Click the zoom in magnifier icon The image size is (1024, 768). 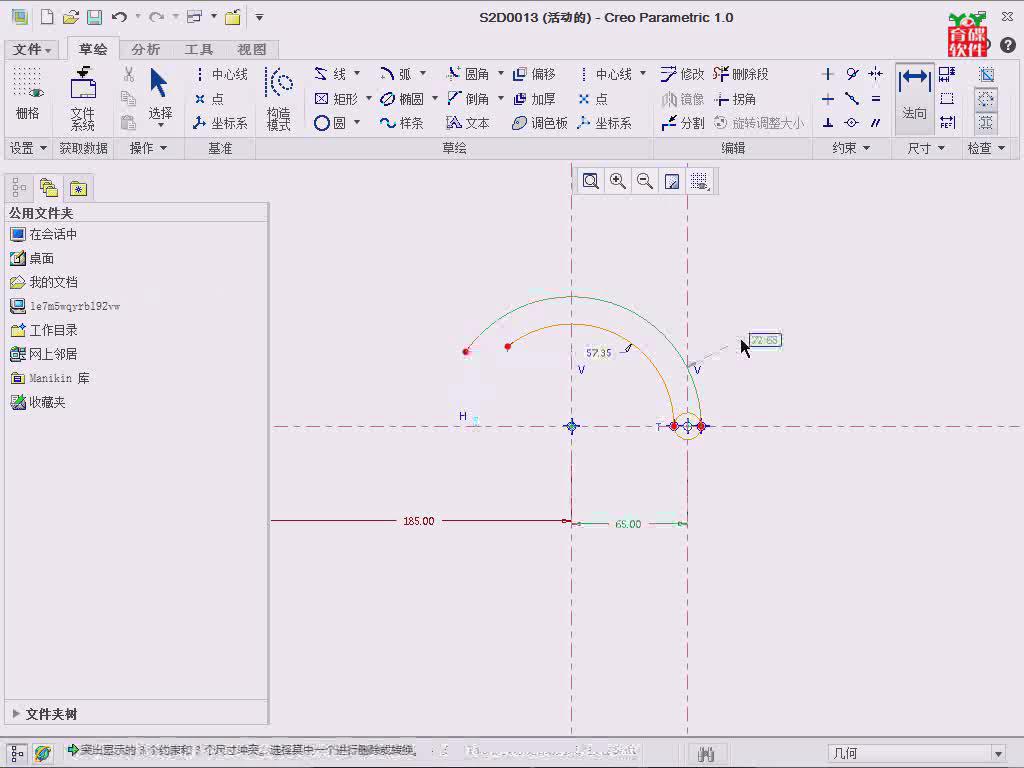[618, 181]
